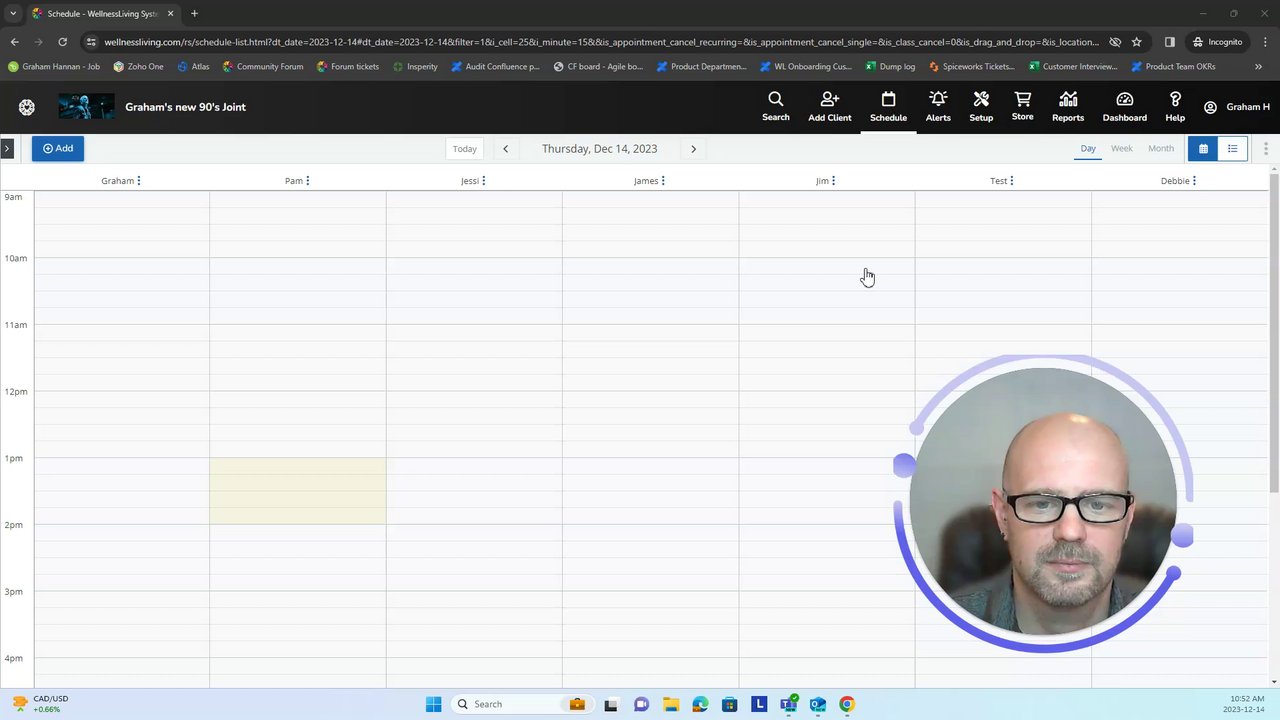The width and height of the screenshot is (1280, 720).
Task: Open the Setup tools icon
Action: [981, 106]
